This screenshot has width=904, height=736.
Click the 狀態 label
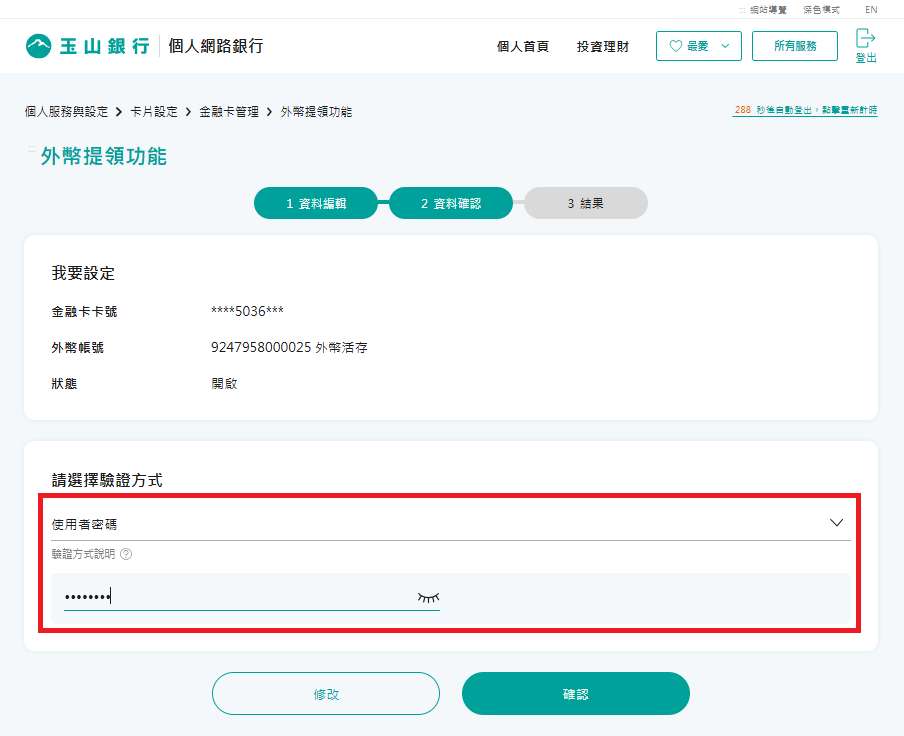coord(64,384)
